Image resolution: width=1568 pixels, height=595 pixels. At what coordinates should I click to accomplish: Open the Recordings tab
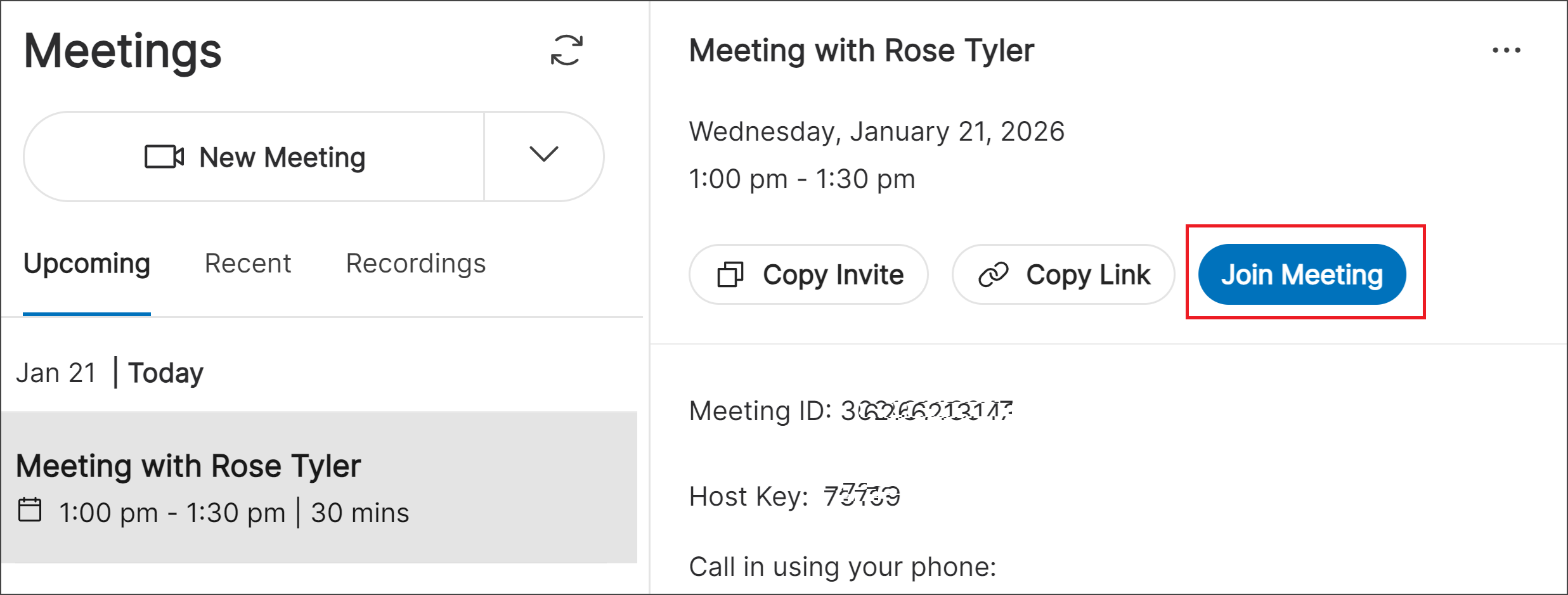[415, 263]
